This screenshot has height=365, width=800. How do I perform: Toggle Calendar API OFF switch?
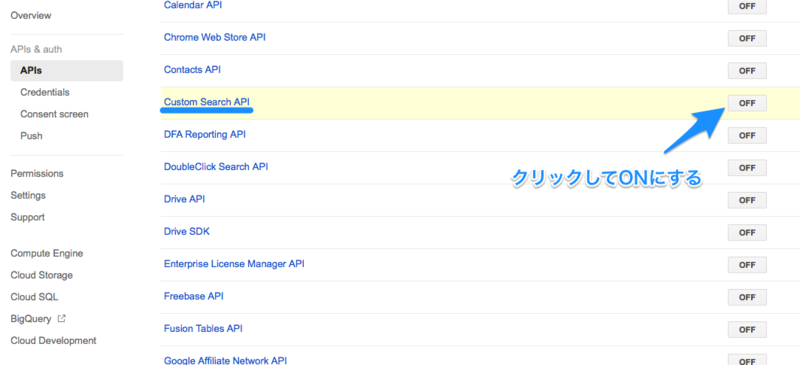pyautogui.click(x=747, y=7)
